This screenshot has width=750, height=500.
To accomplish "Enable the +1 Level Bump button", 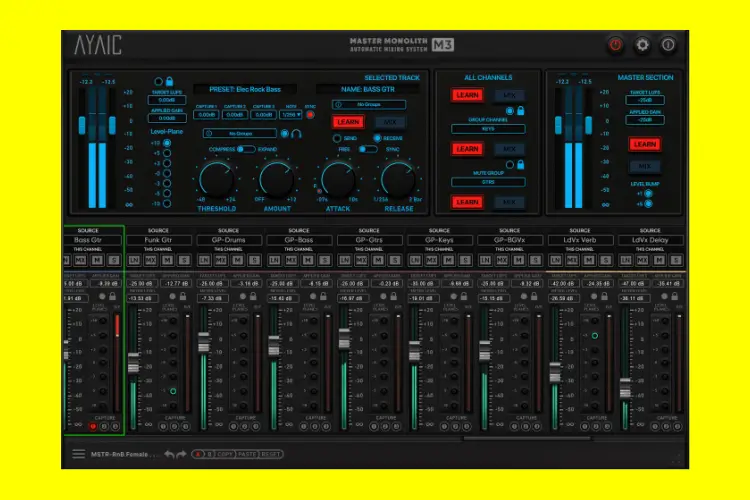I will tap(648, 194).
